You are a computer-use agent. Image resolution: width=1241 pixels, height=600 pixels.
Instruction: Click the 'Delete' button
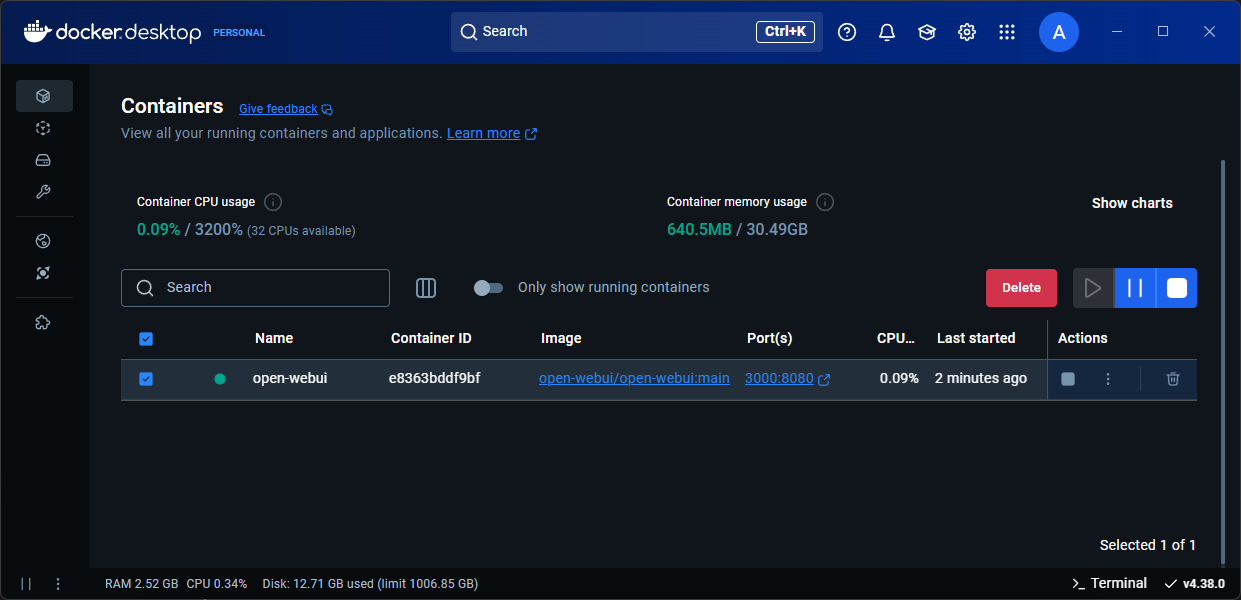(x=1021, y=288)
